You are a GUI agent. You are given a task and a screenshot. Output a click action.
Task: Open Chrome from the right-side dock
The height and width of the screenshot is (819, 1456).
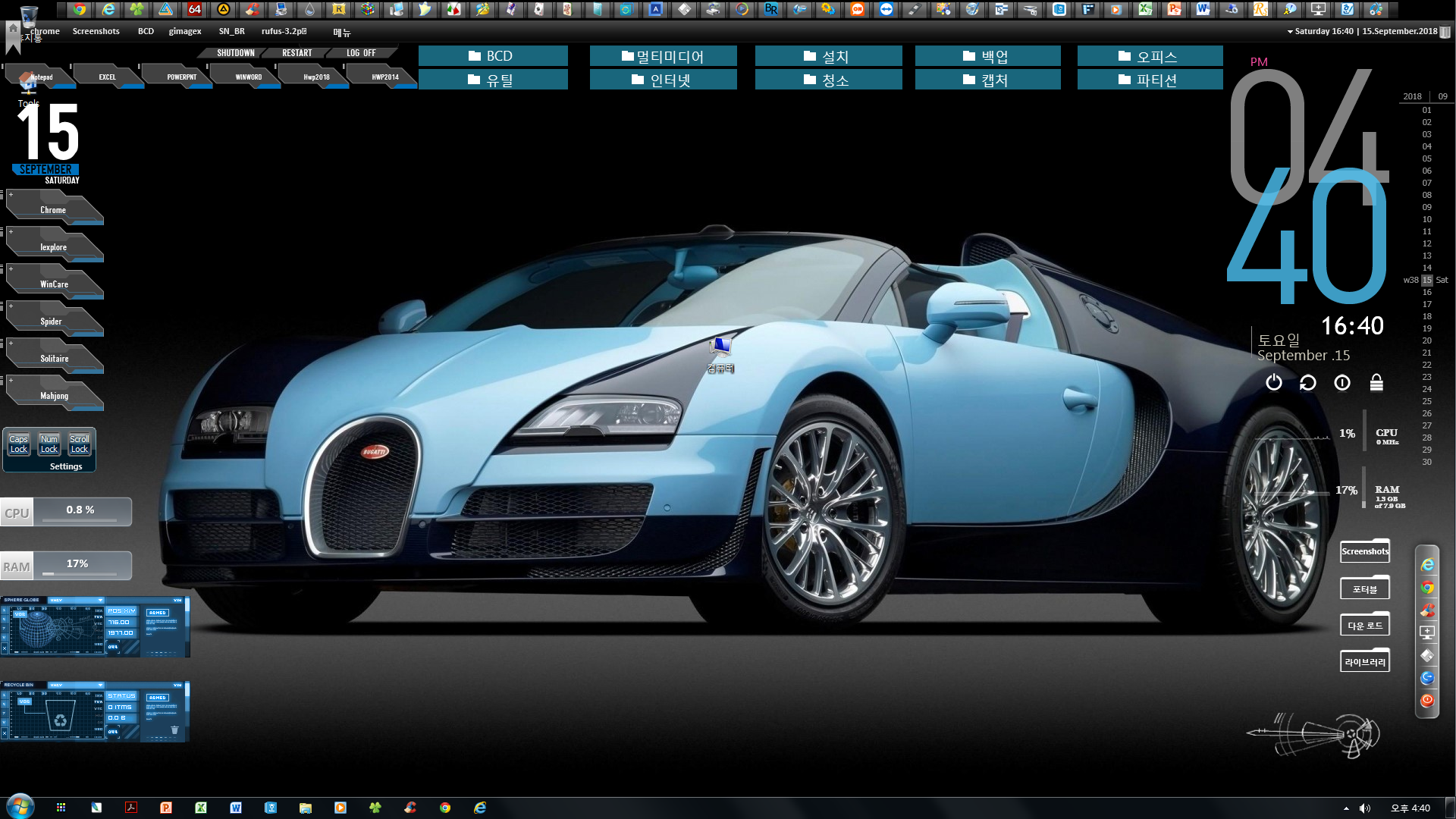[1427, 587]
